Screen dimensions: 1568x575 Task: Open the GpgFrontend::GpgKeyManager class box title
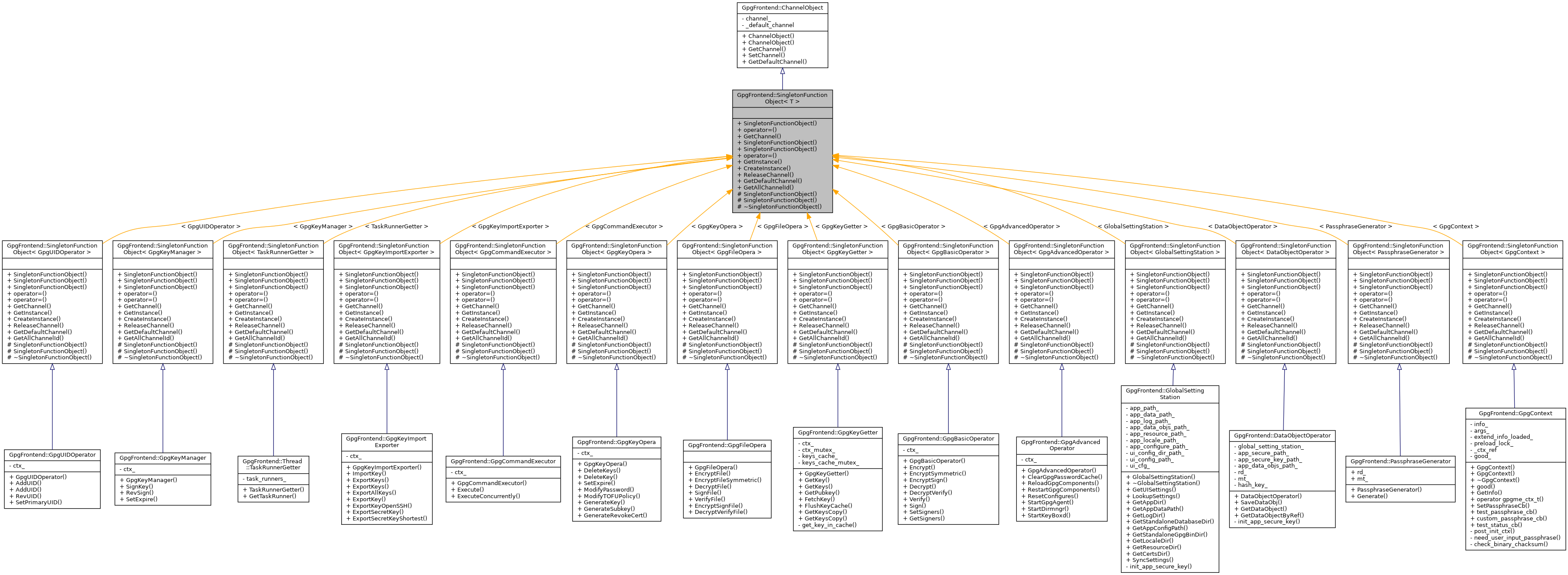[x=162, y=458]
